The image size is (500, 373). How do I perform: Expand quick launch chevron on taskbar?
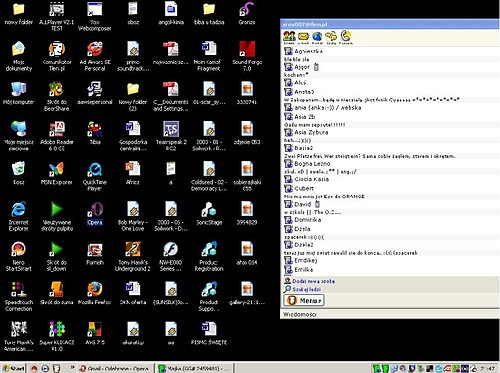72,368
